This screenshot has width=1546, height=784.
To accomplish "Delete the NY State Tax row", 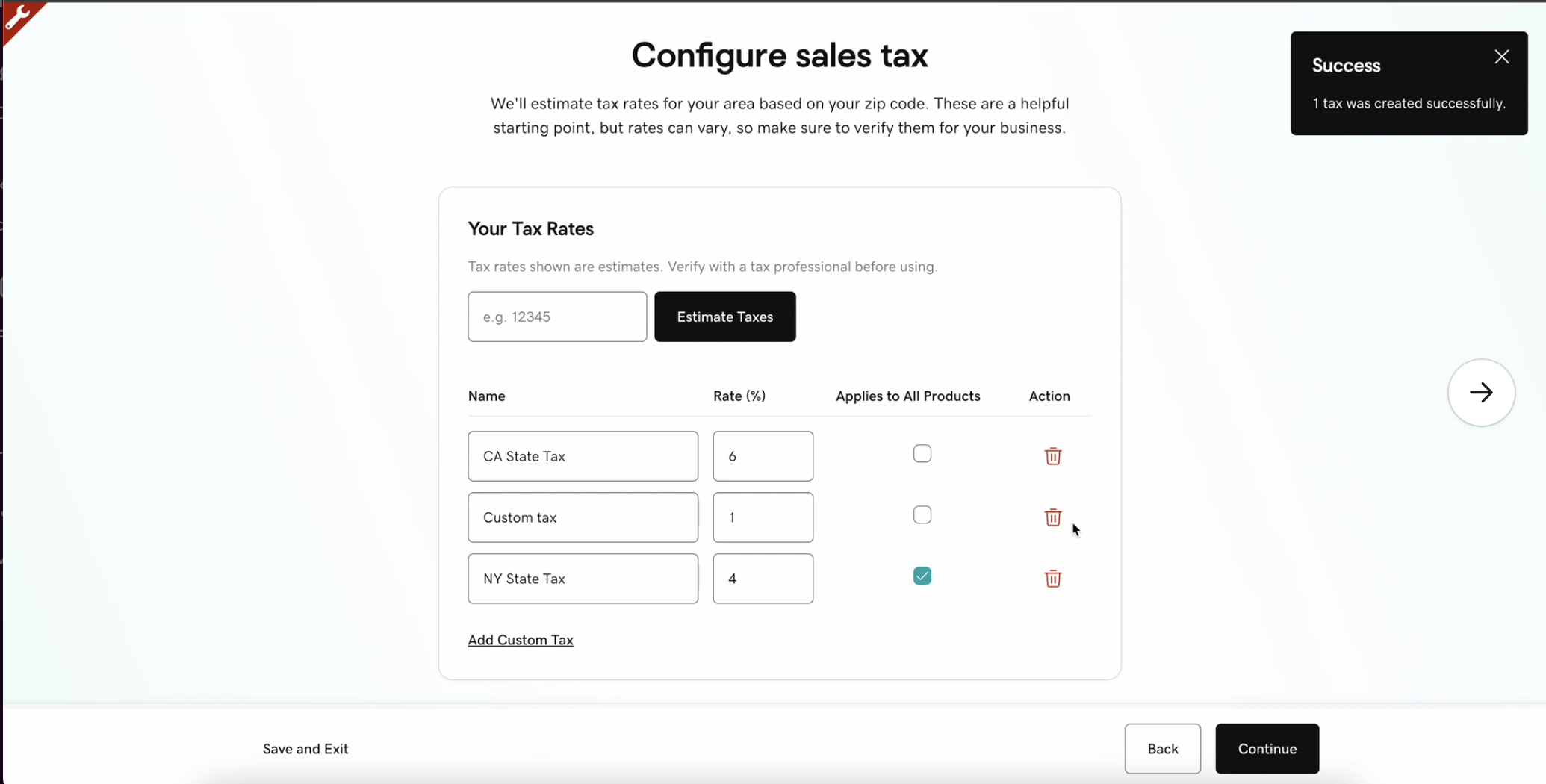I will pos(1052,578).
